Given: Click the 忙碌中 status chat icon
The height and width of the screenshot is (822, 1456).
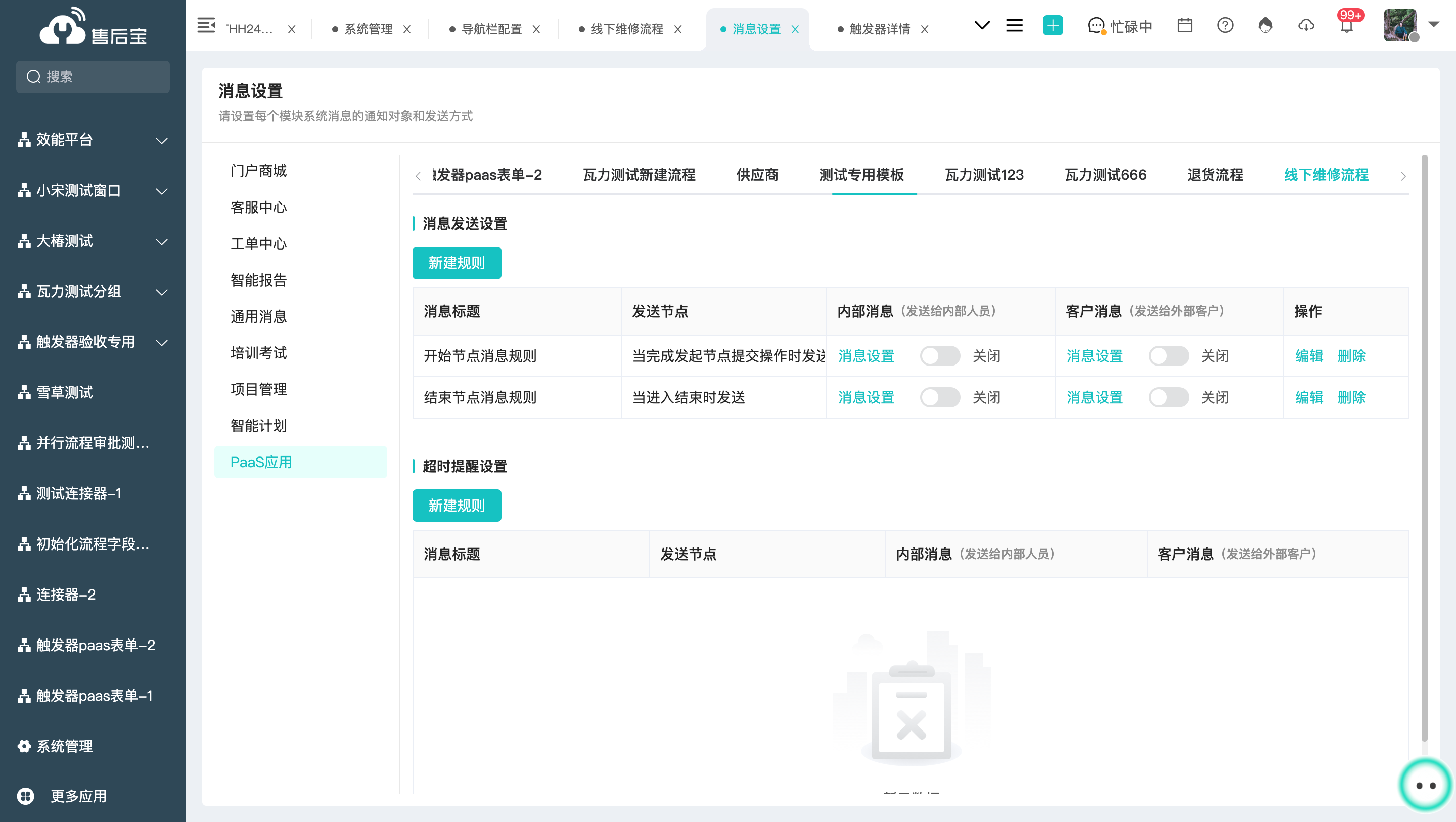Looking at the screenshot, I should pyautogui.click(x=1097, y=26).
